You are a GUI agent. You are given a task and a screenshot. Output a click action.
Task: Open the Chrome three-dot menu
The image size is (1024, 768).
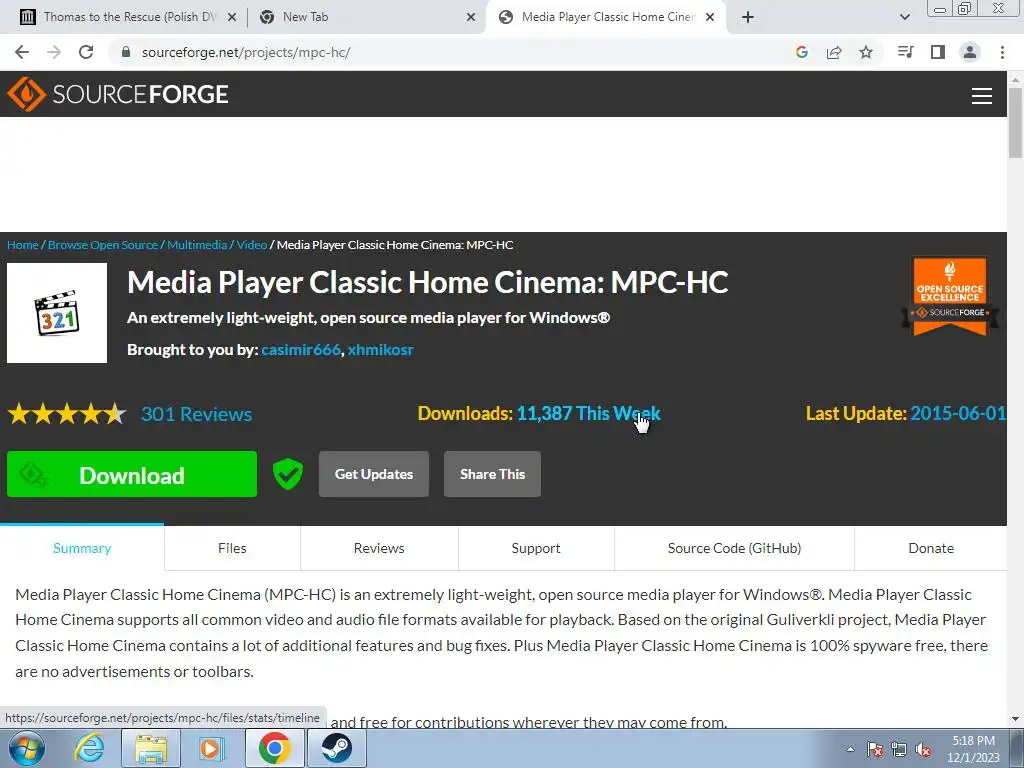coord(1002,52)
